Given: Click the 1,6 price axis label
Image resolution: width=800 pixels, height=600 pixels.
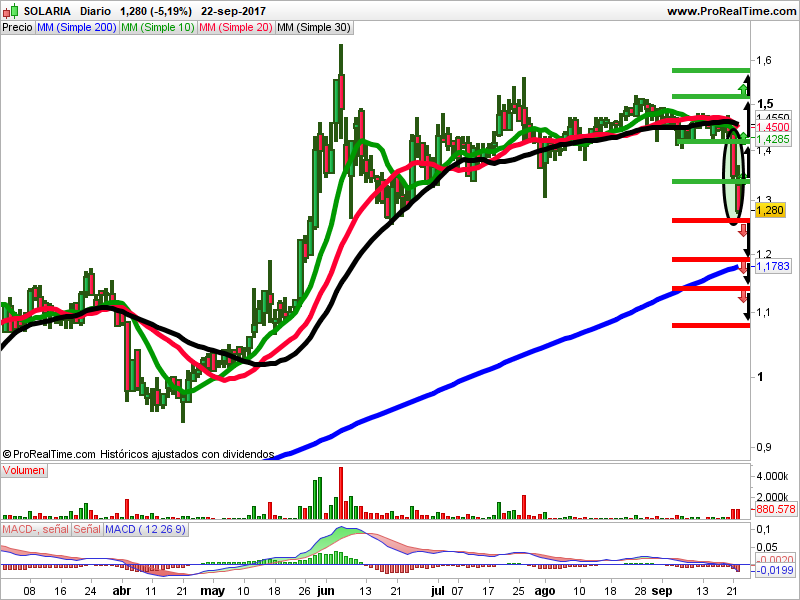Looking at the screenshot, I should pyautogui.click(x=764, y=60).
